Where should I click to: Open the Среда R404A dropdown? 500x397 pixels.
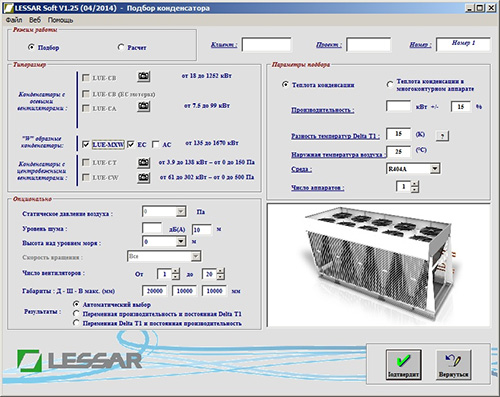435,169
